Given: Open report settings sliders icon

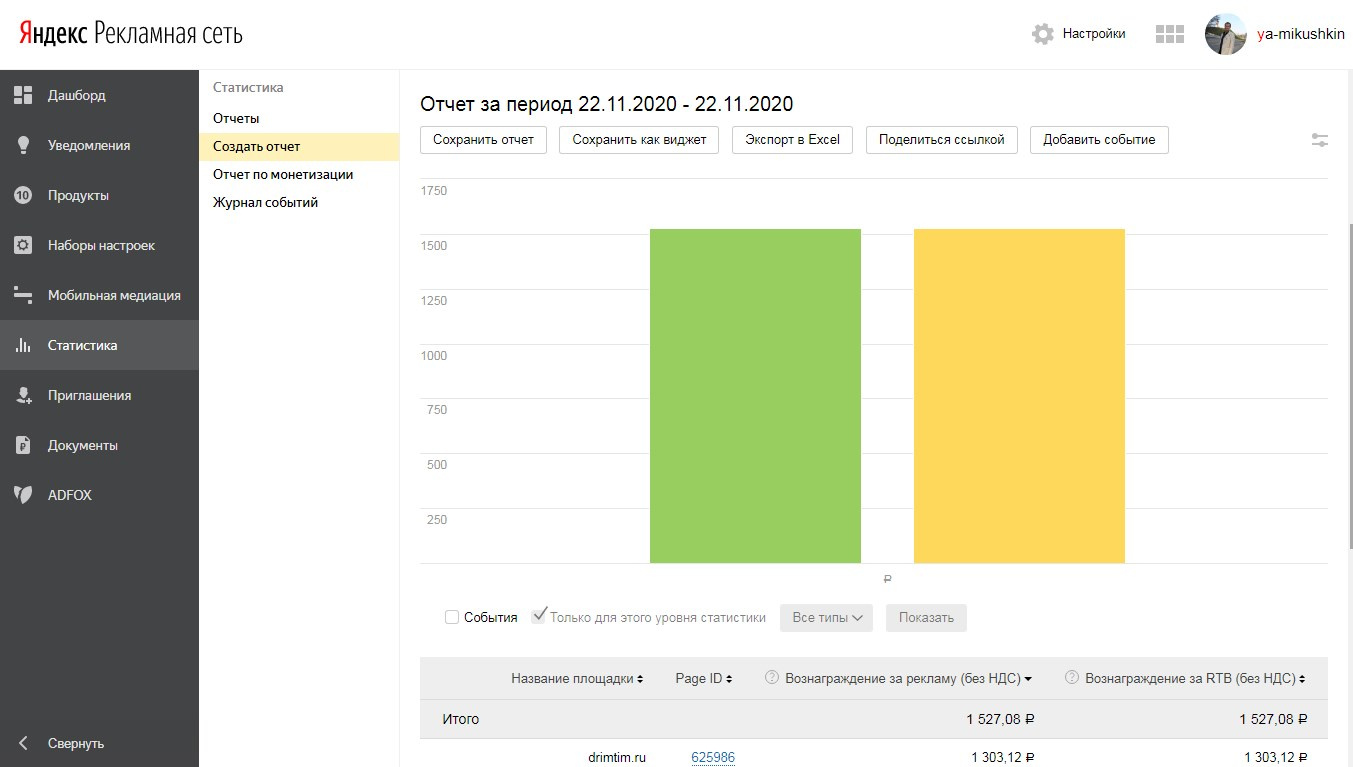Looking at the screenshot, I should click(1320, 140).
